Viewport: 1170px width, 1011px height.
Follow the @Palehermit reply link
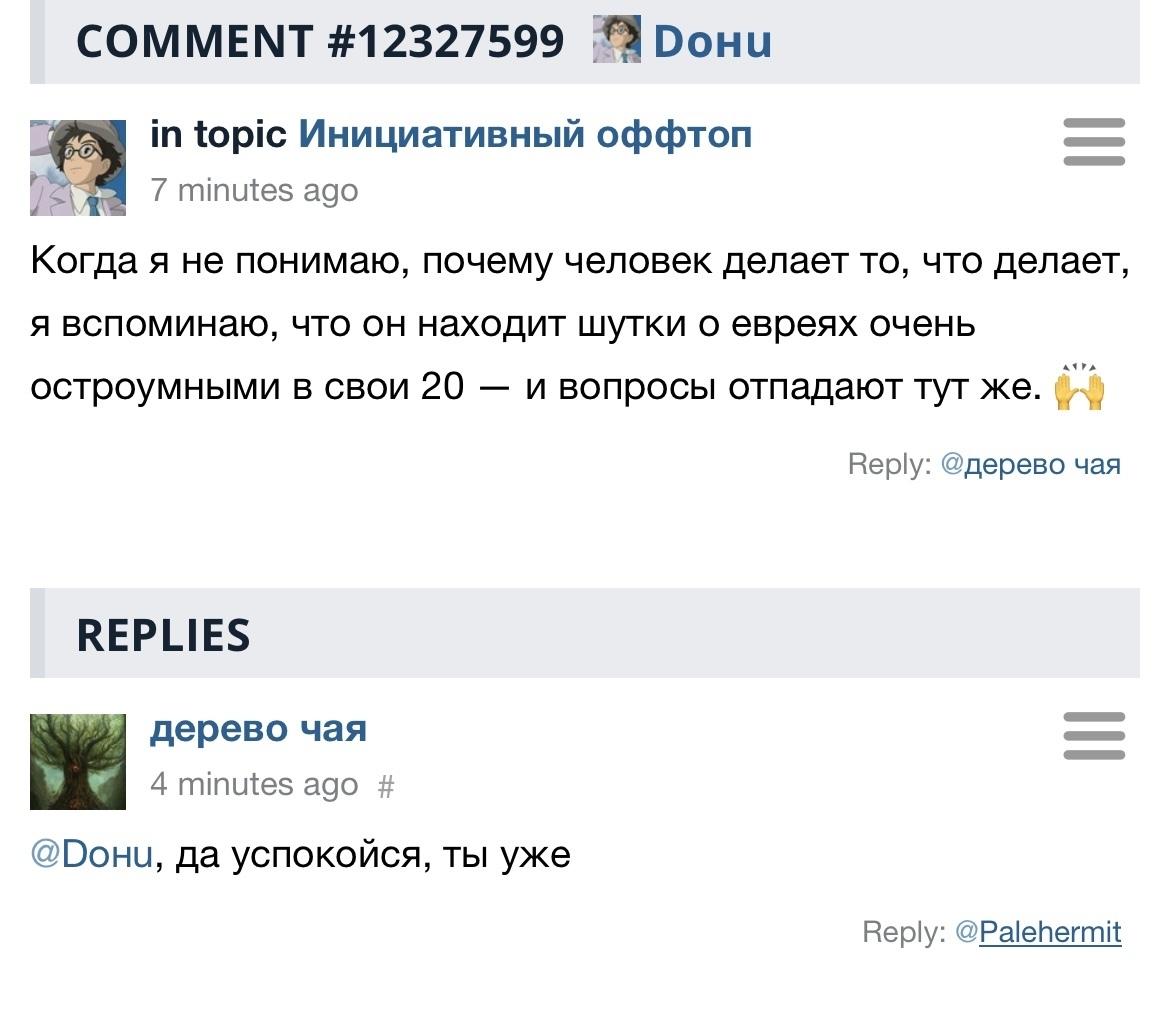(1039, 932)
